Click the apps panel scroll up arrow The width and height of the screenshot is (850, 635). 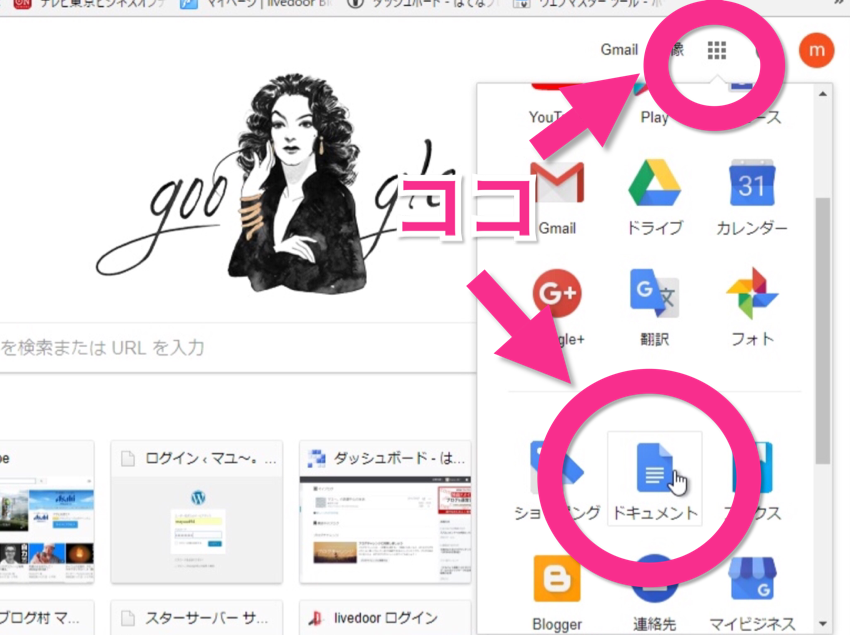coord(823,94)
